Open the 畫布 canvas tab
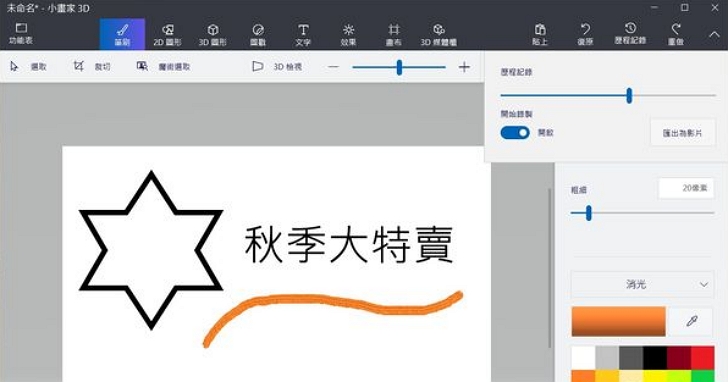728x382 pixels. pos(393,34)
